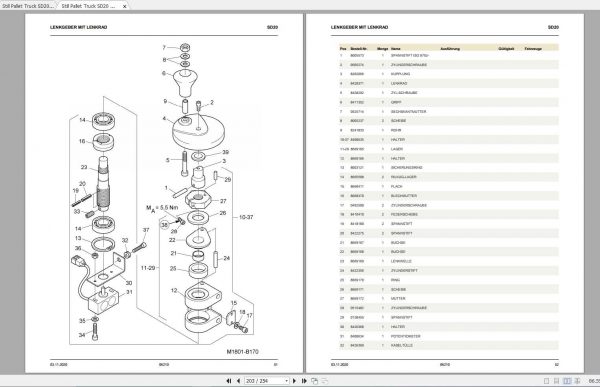
Task: Go to the previous page
Action: pos(238,381)
